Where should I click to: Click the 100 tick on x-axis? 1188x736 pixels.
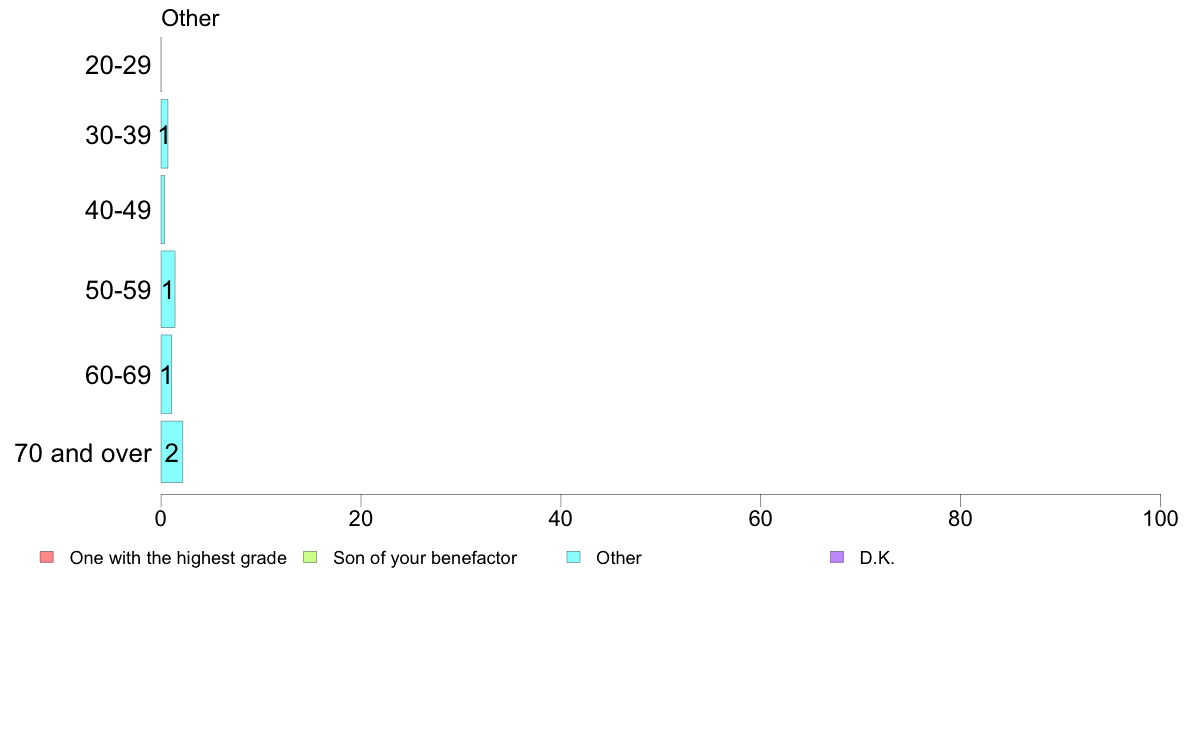(x=1160, y=518)
